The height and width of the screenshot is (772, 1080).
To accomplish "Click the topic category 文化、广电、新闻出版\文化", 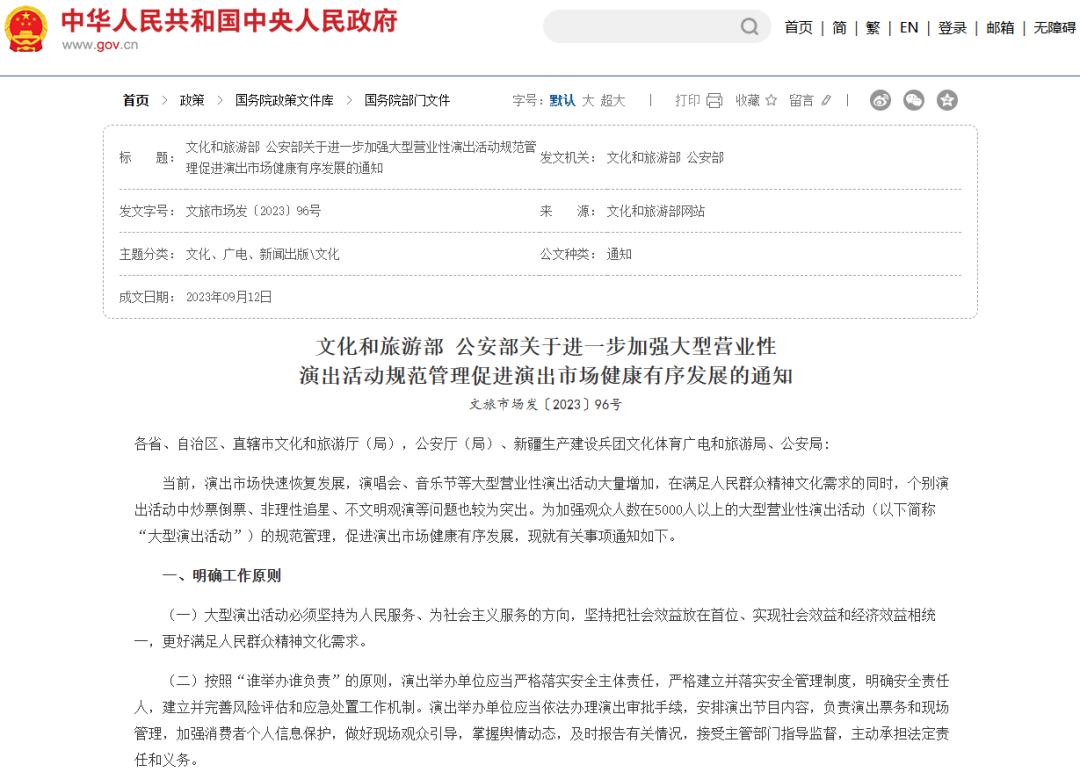I will click(x=262, y=254).
